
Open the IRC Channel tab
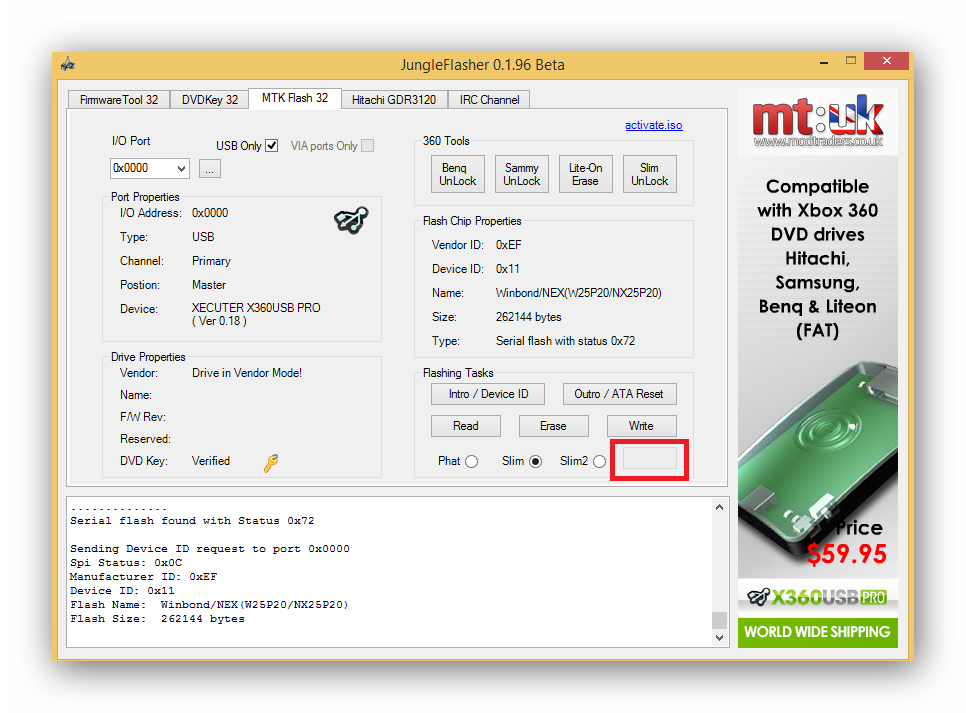[489, 100]
